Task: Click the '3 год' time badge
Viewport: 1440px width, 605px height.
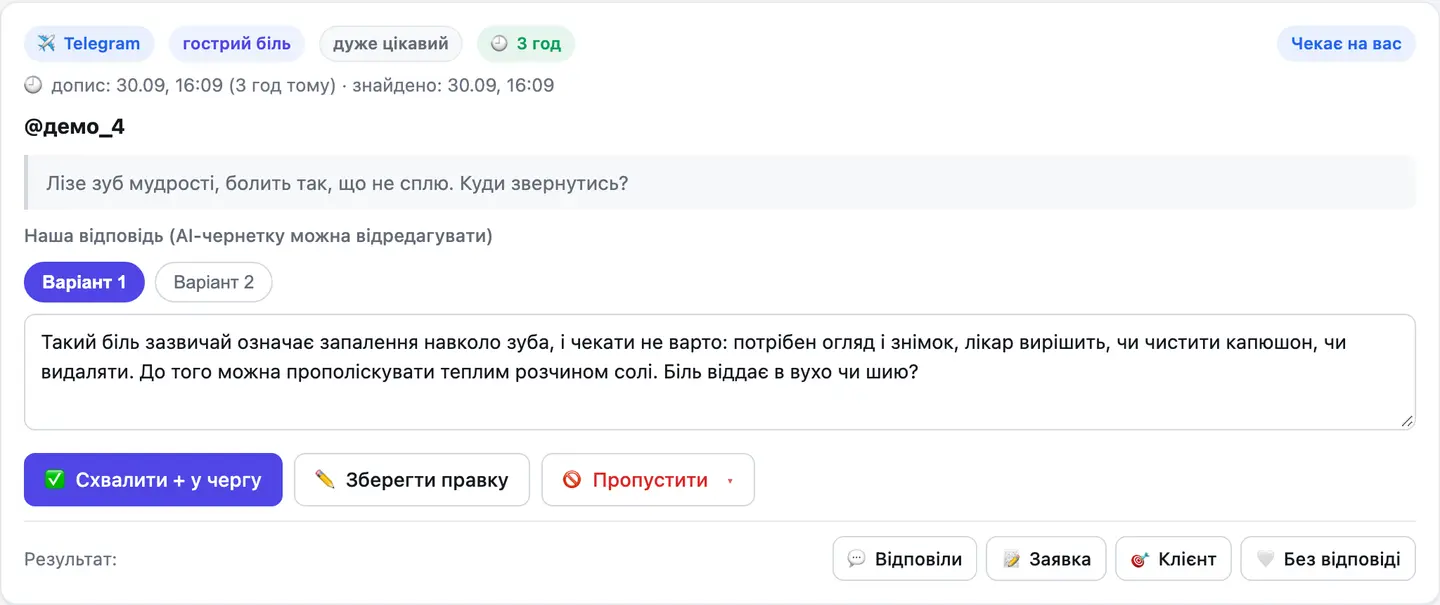Action: [x=526, y=44]
